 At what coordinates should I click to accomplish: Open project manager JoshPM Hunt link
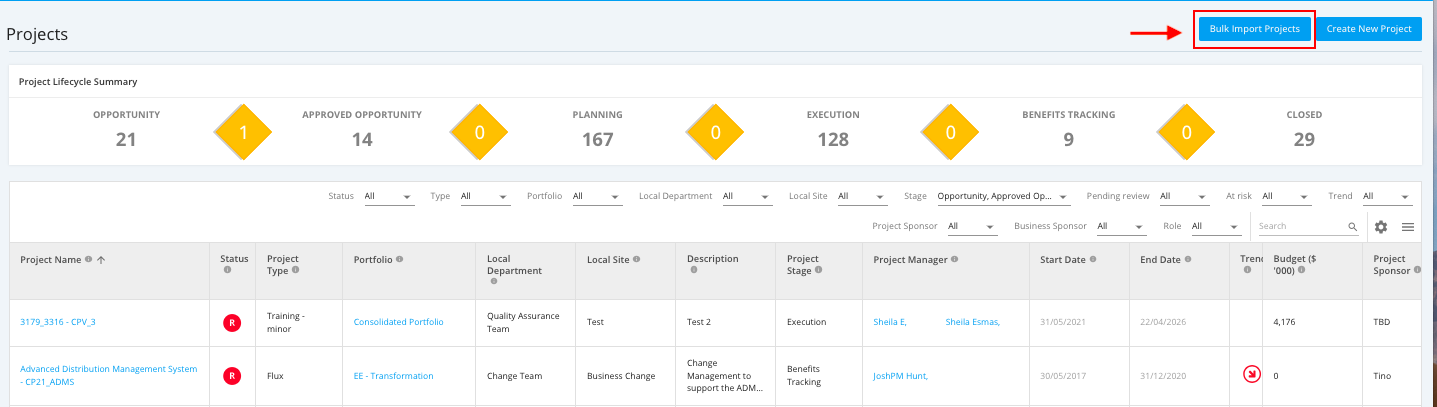pos(900,376)
